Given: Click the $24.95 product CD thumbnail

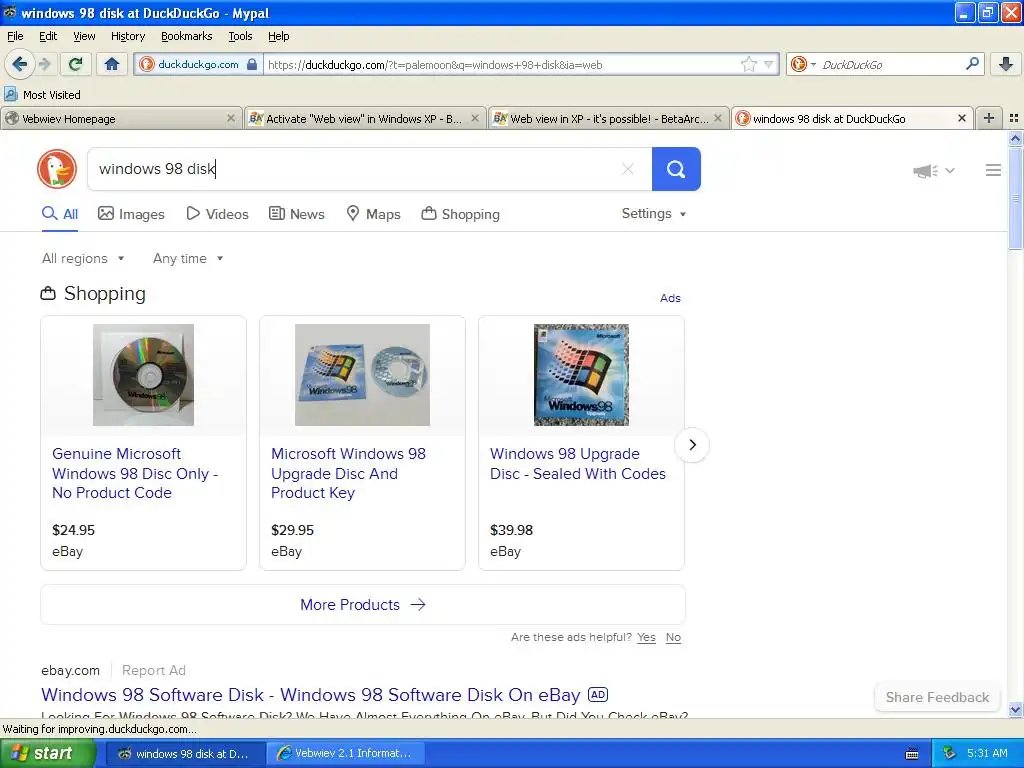Looking at the screenshot, I should 143,375.
